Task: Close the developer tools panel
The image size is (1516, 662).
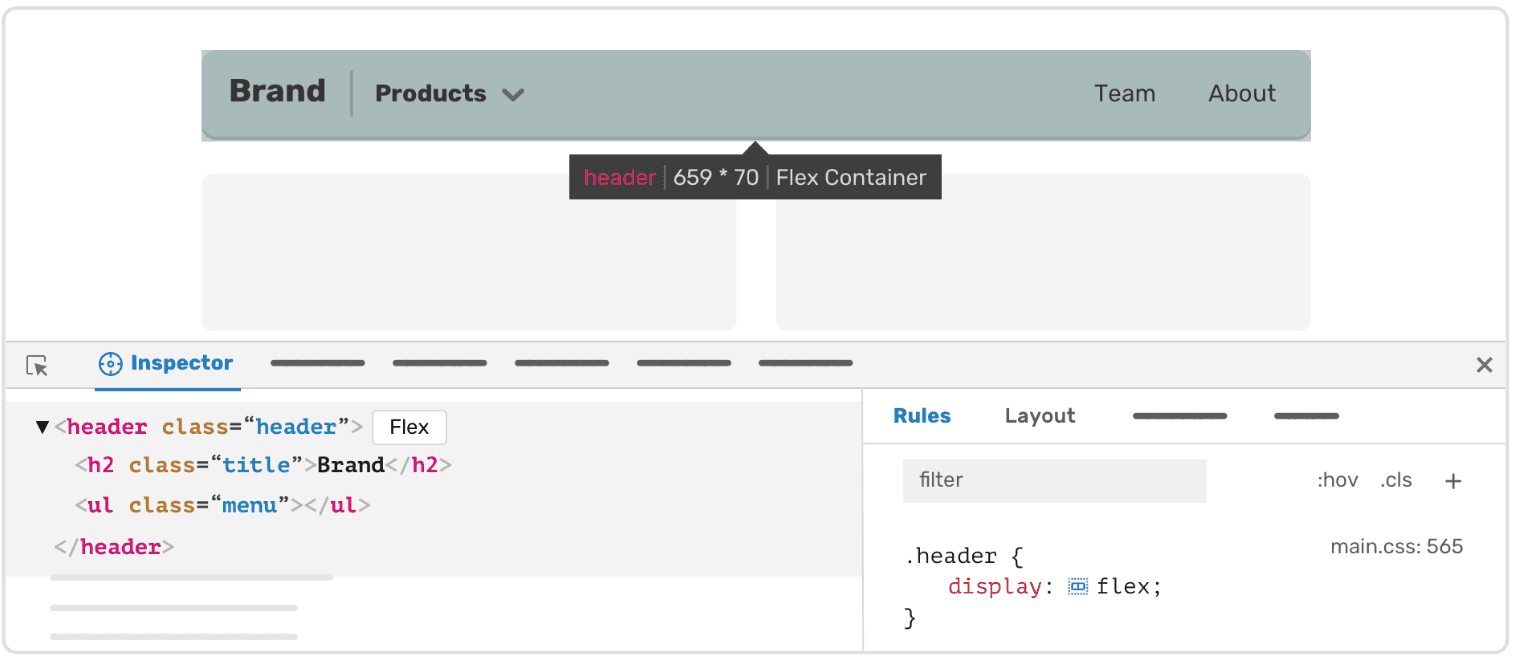Action: [1484, 365]
